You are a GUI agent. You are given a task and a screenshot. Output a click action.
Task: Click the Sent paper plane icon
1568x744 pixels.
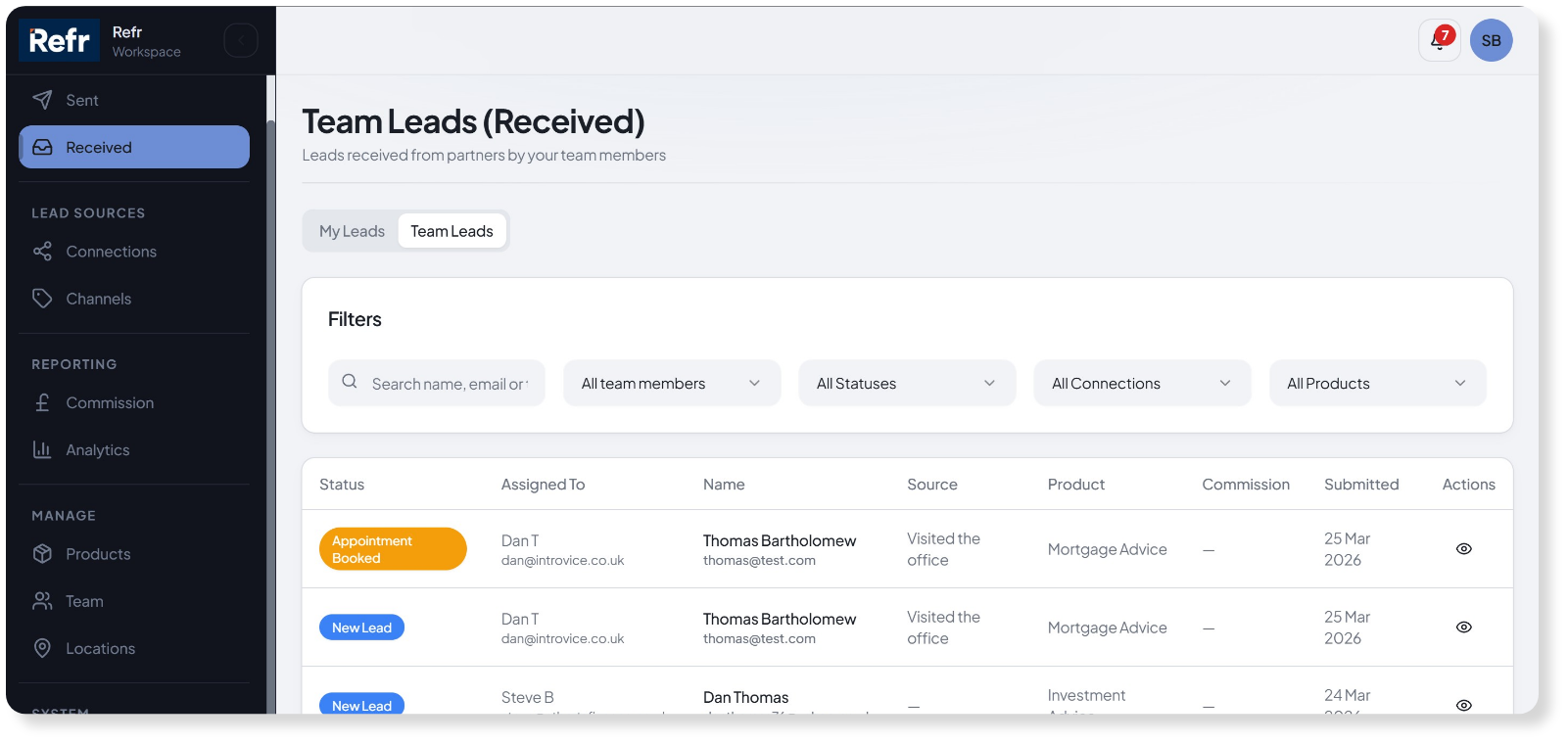42,100
